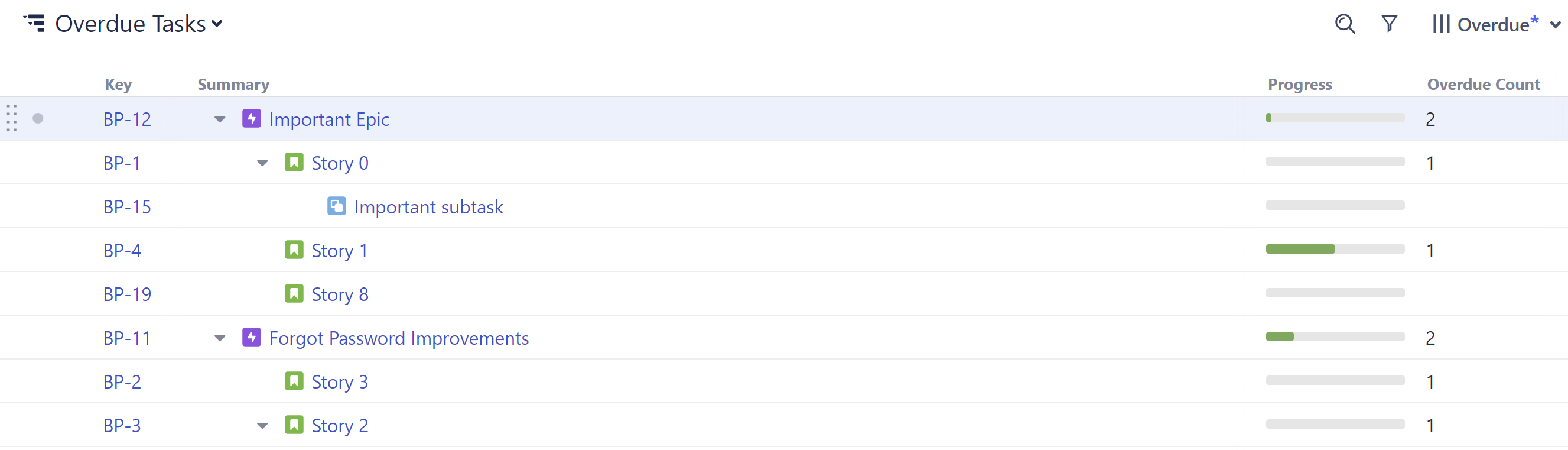Image resolution: width=1568 pixels, height=450 pixels.
Task: Click Story 1's progress bar
Action: click(1335, 249)
